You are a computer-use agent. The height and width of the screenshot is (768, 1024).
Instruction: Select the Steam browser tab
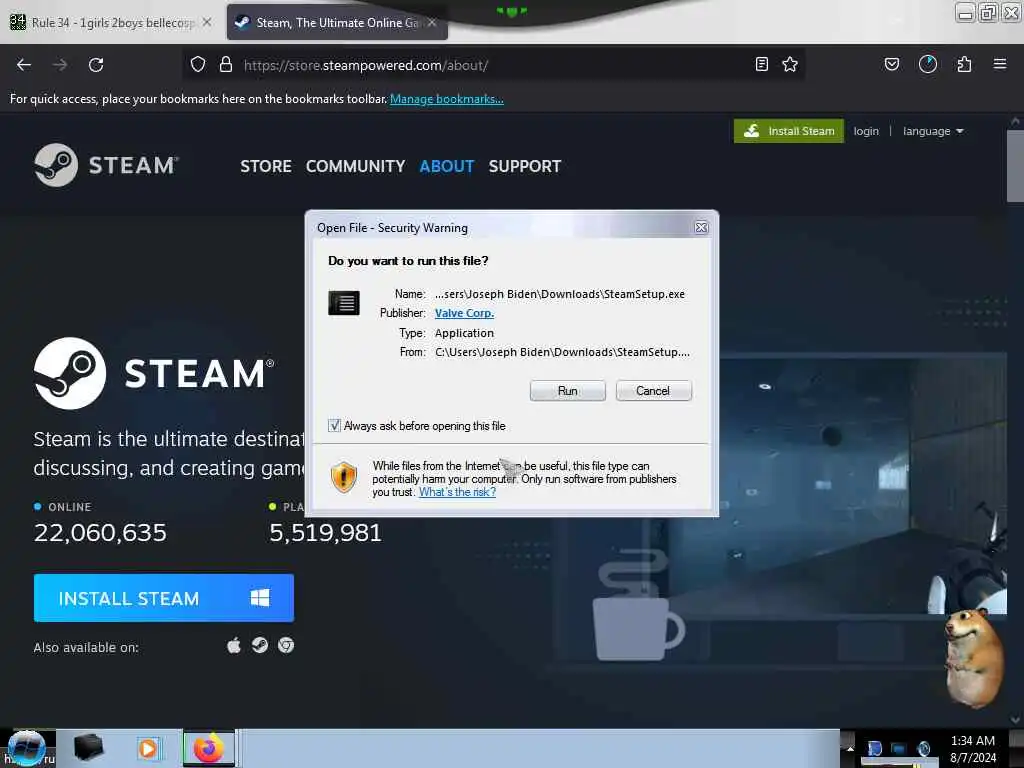[x=336, y=23]
